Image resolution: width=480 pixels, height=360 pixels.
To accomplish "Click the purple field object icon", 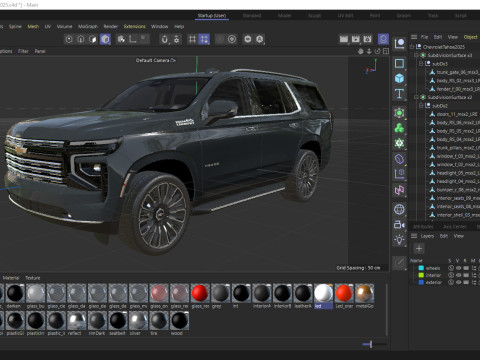I will [x=399, y=174].
